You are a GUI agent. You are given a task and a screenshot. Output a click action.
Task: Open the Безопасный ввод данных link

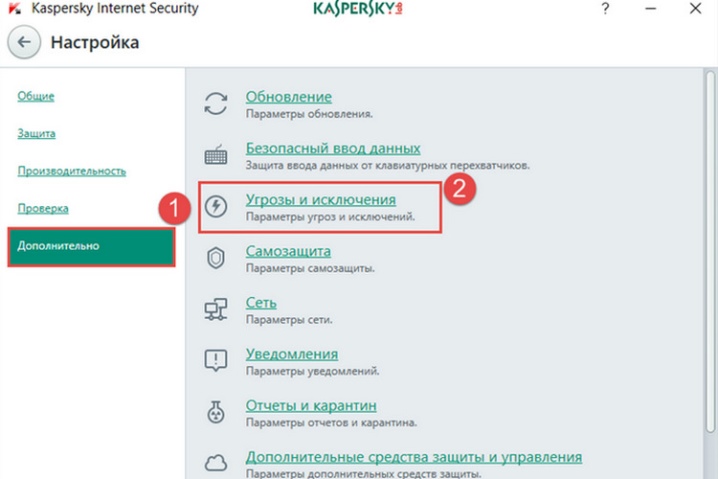coord(333,148)
